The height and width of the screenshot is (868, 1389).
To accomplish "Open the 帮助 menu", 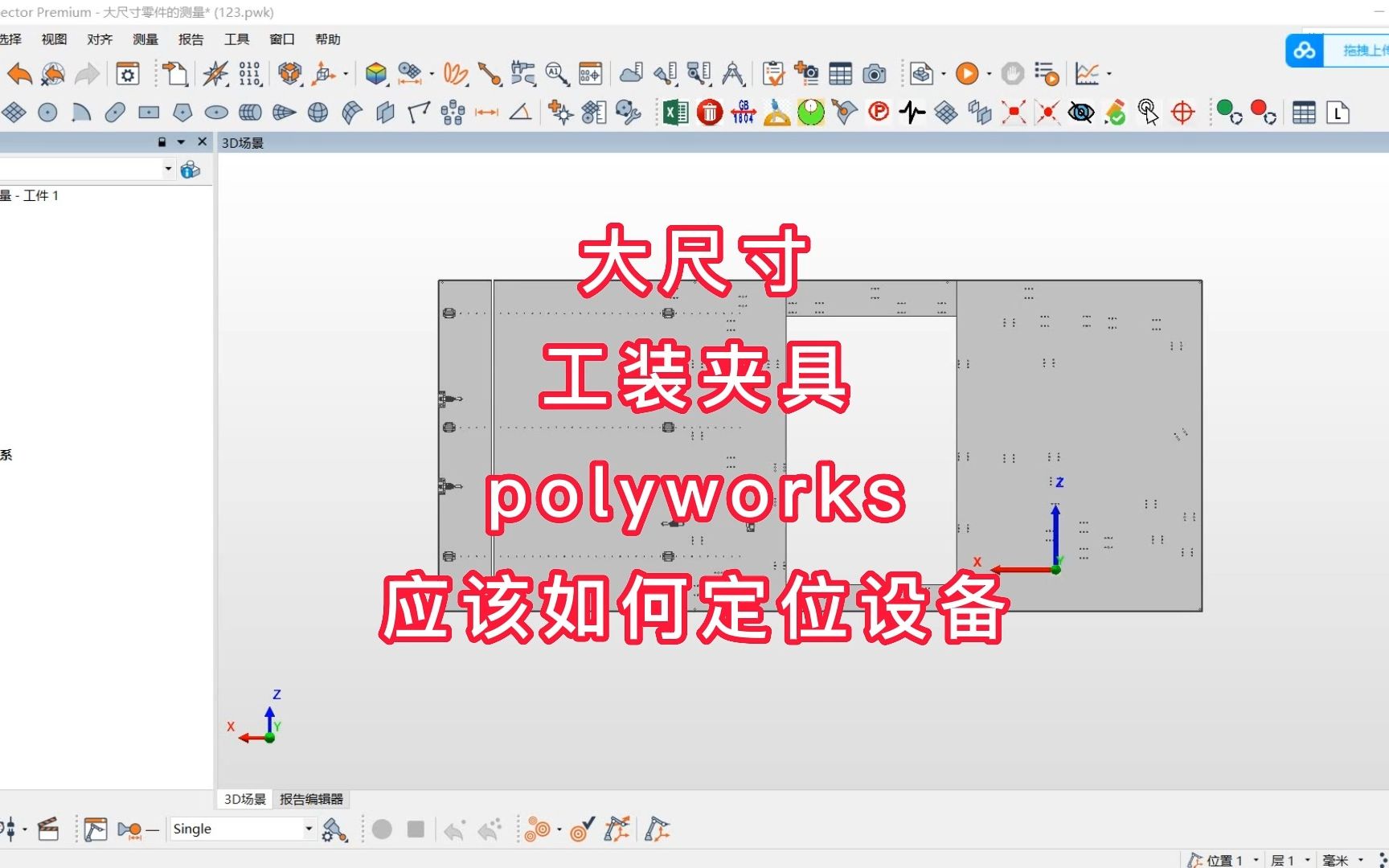I will pos(328,39).
